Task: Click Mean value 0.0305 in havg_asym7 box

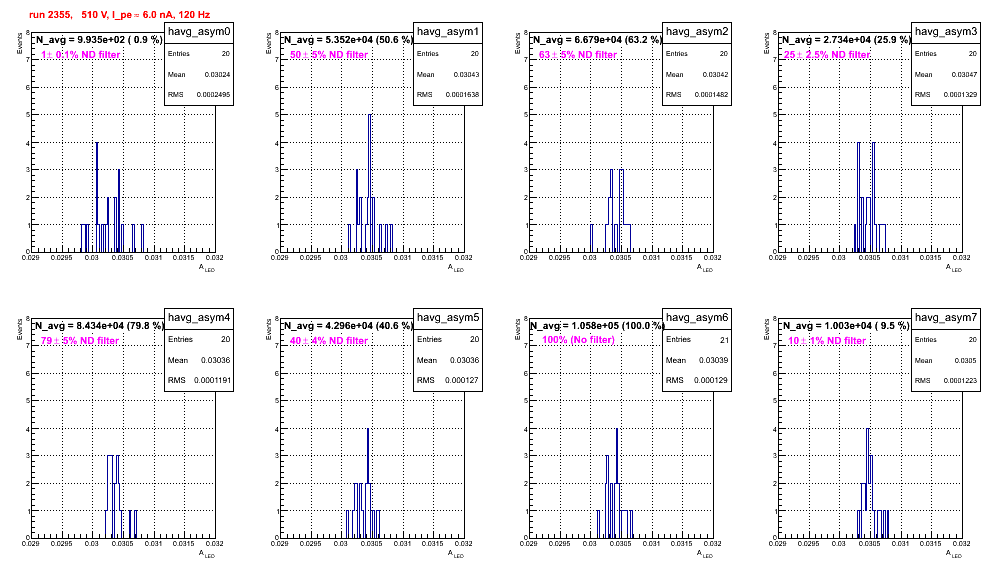Action: (966, 360)
